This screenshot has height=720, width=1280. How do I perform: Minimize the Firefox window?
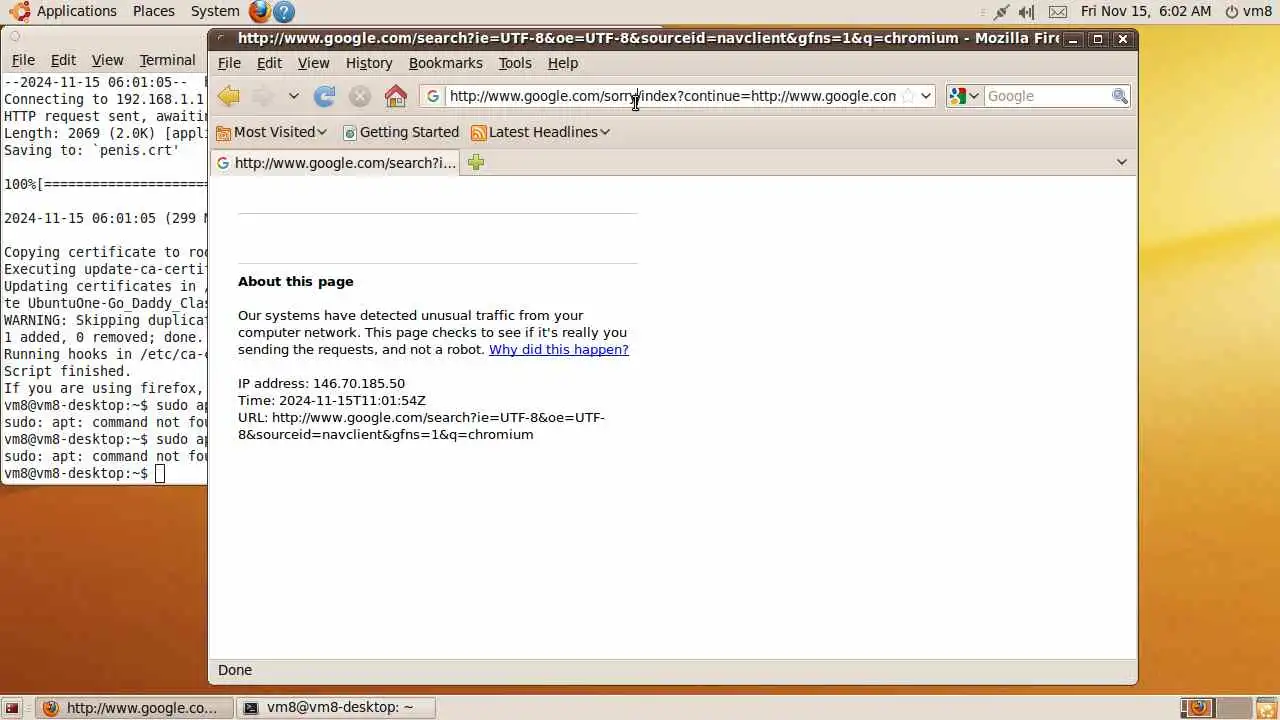pos(1073,39)
